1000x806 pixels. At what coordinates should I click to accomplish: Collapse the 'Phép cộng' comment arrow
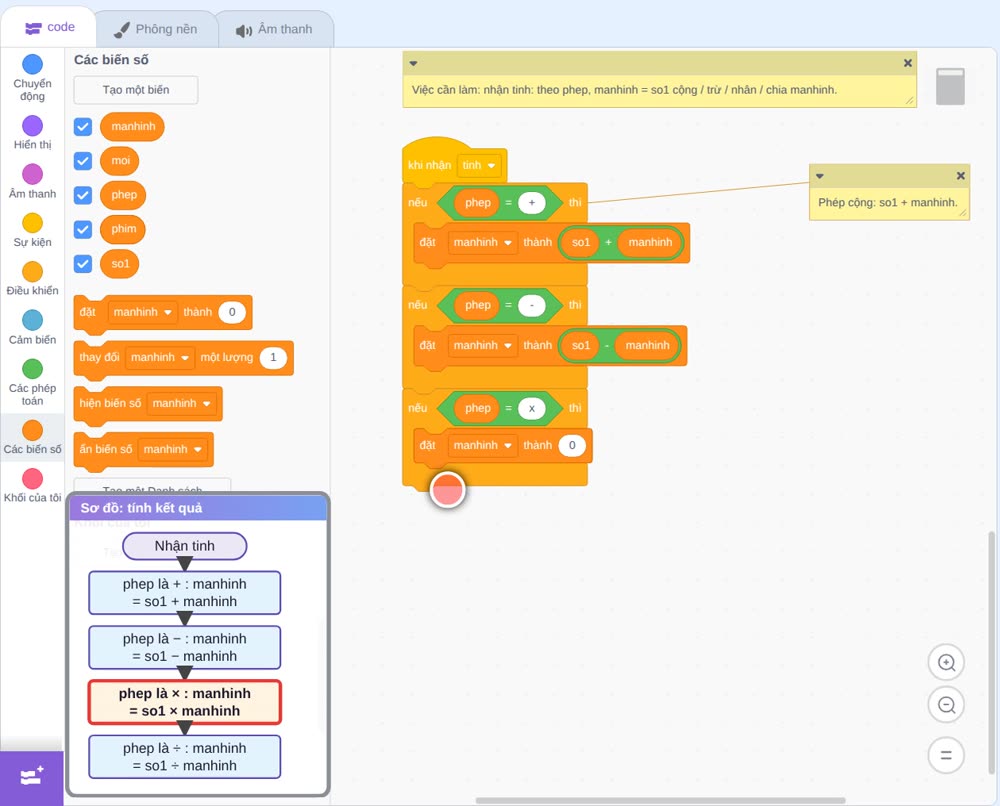click(820, 176)
